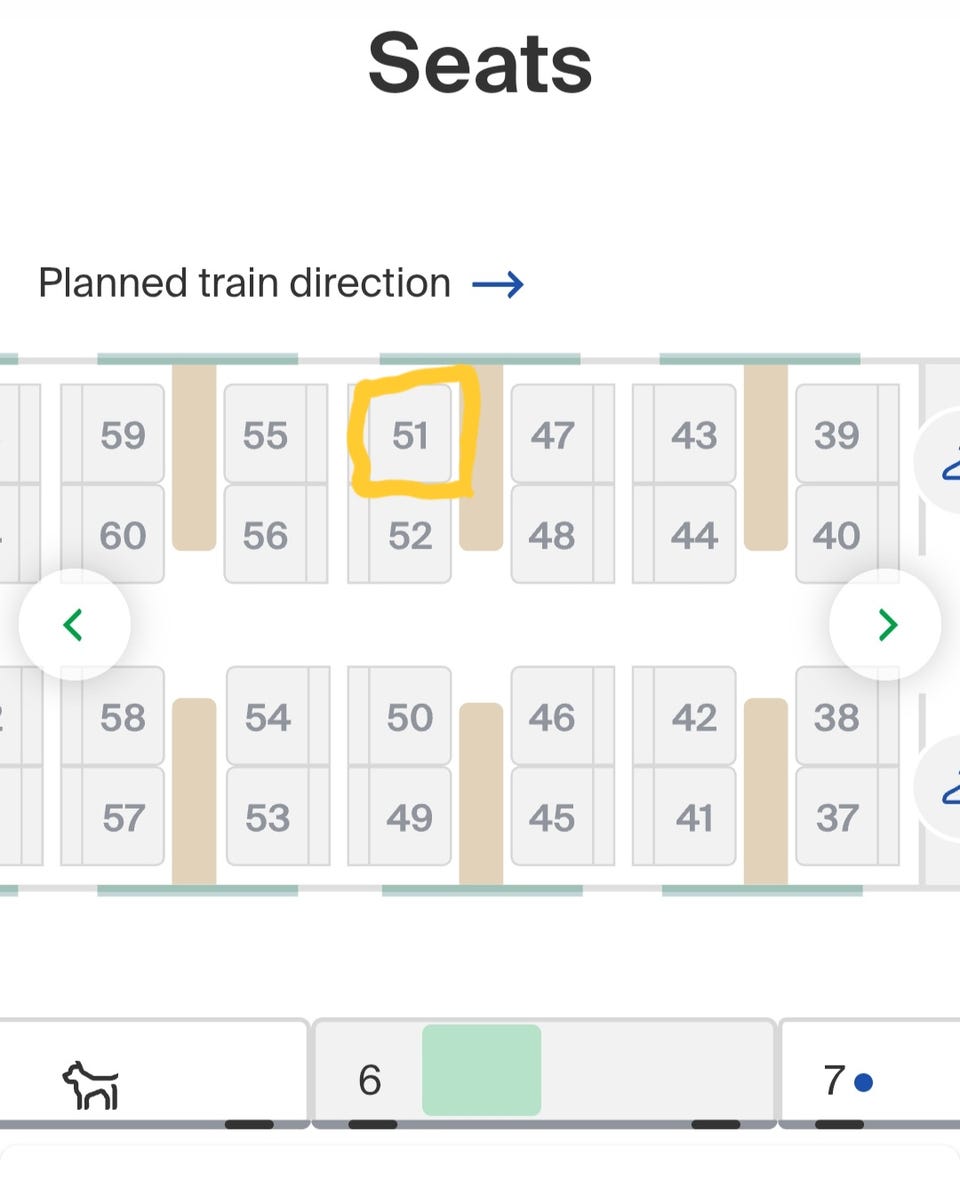
Task: Select seat 50
Action: [410, 717]
